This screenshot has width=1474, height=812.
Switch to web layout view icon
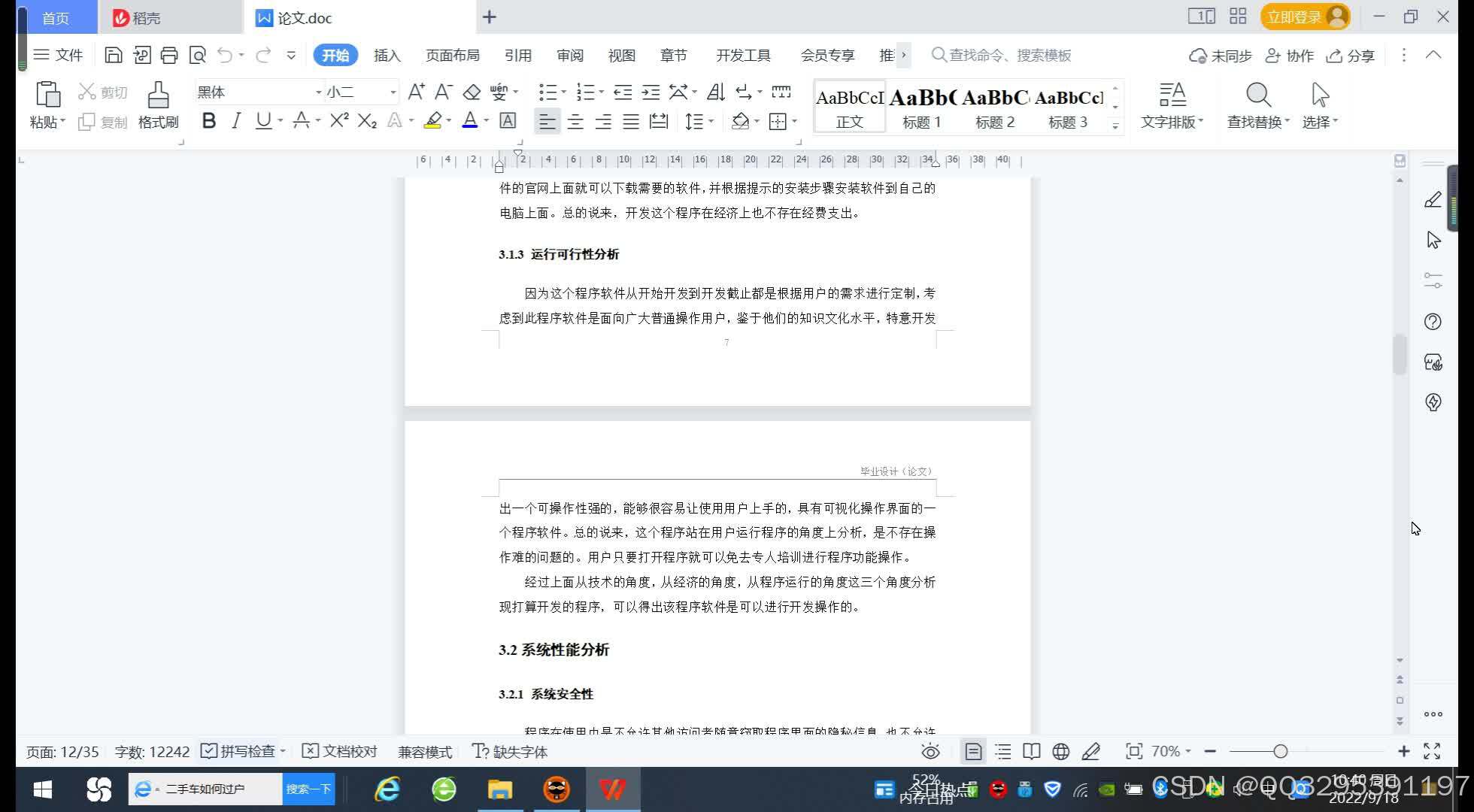coord(1061,751)
